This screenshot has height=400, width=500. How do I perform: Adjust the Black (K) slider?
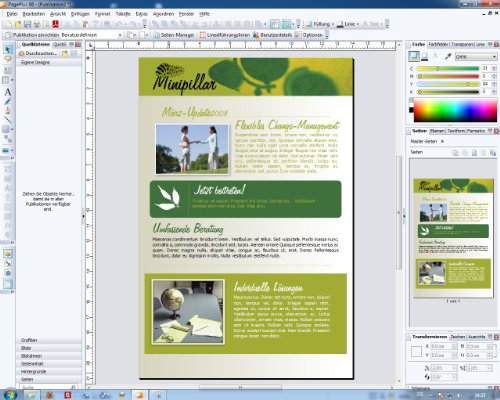click(448, 92)
